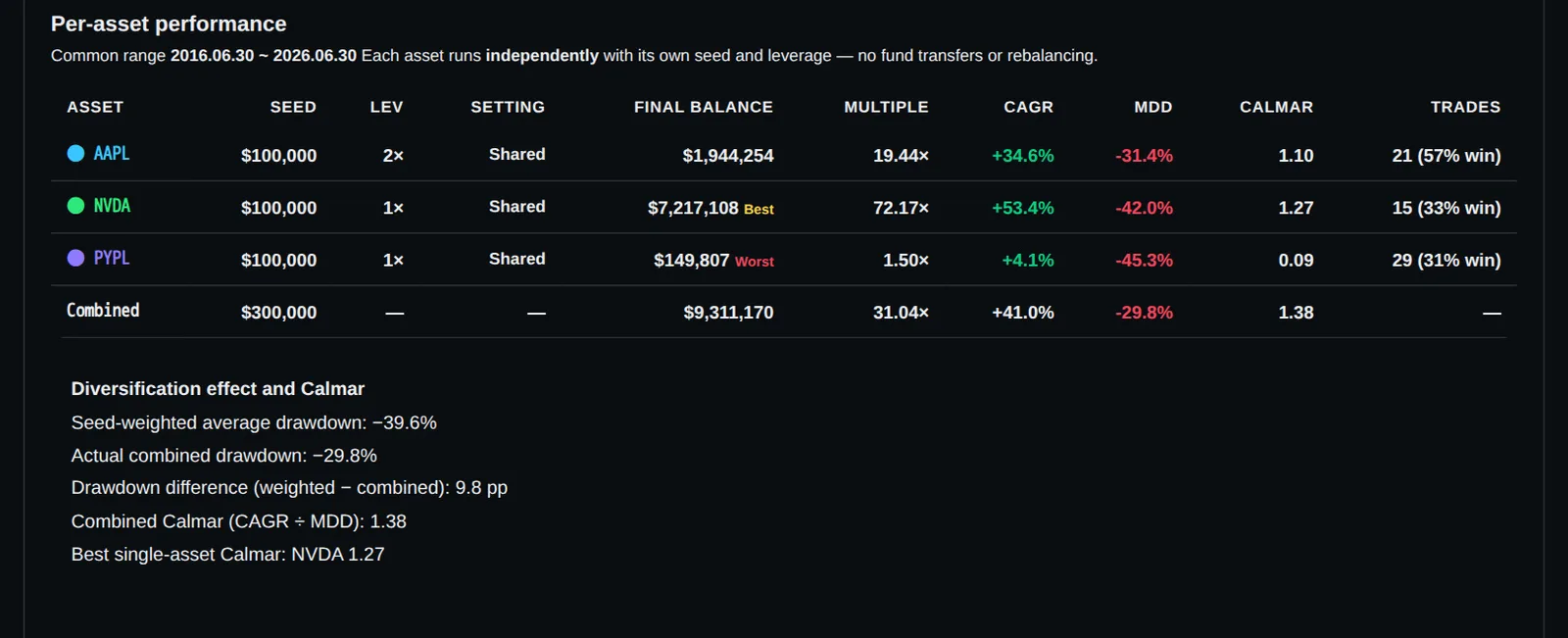Click the 1.50× multiple value

[x=906, y=260]
